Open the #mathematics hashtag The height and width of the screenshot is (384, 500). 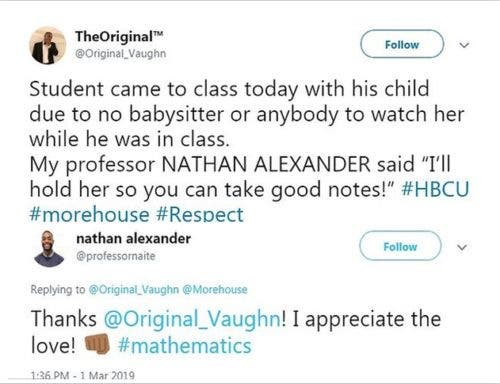click(x=185, y=345)
